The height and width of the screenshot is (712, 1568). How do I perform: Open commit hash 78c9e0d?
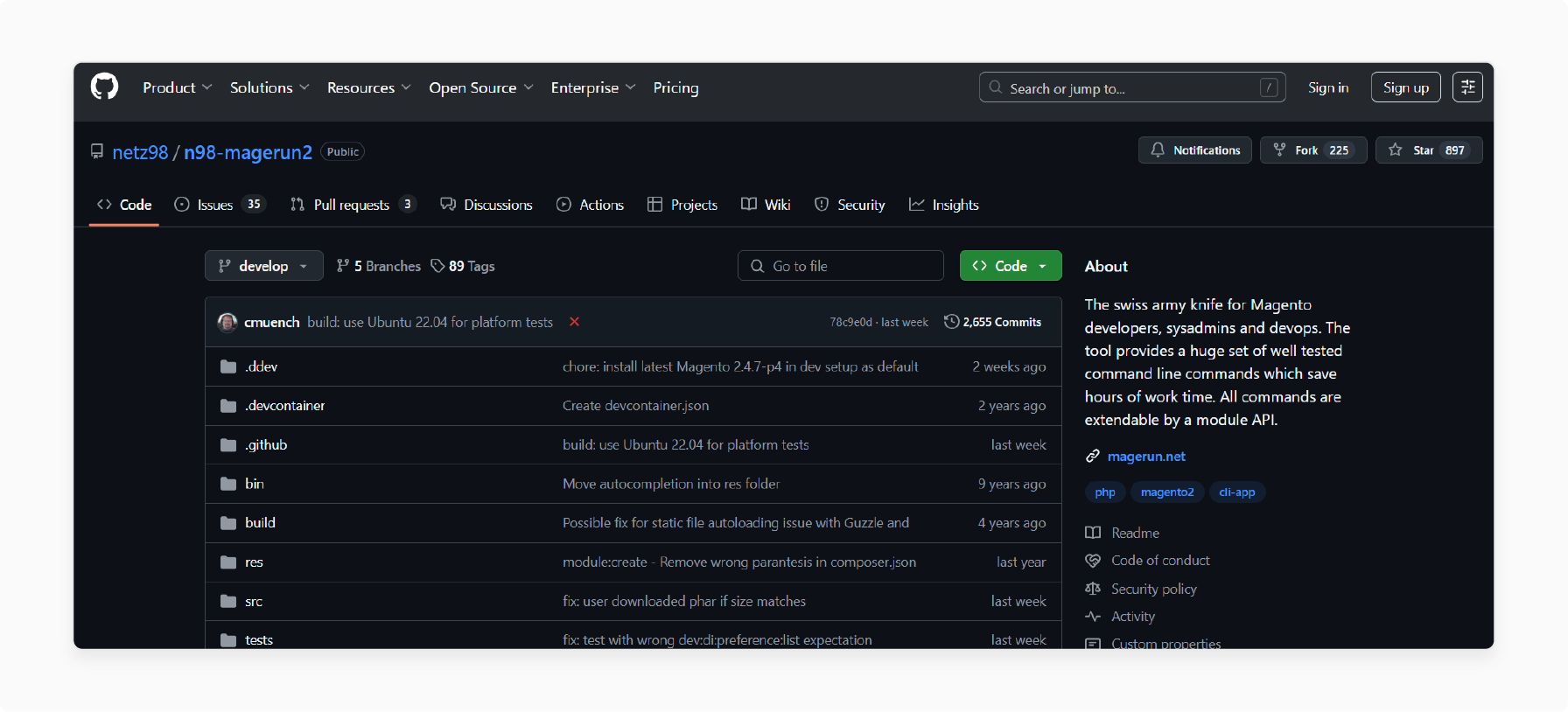tap(850, 323)
